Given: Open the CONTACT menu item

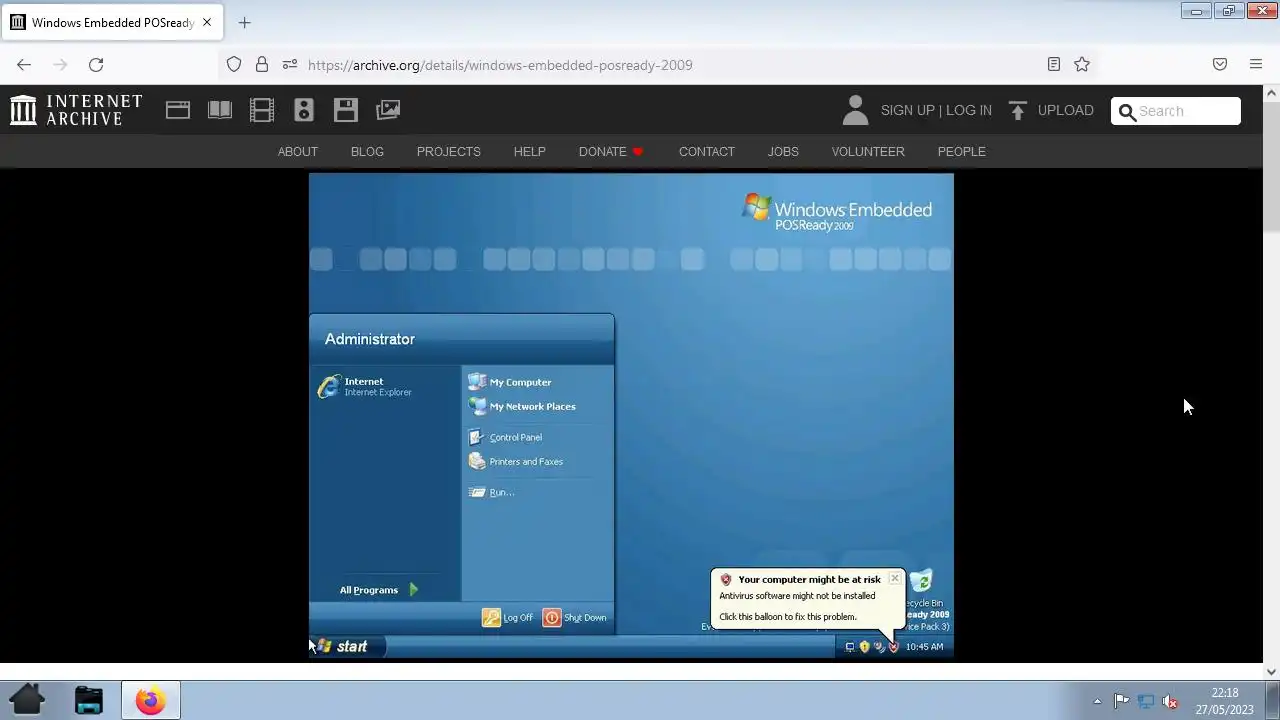Looking at the screenshot, I should point(707,151).
